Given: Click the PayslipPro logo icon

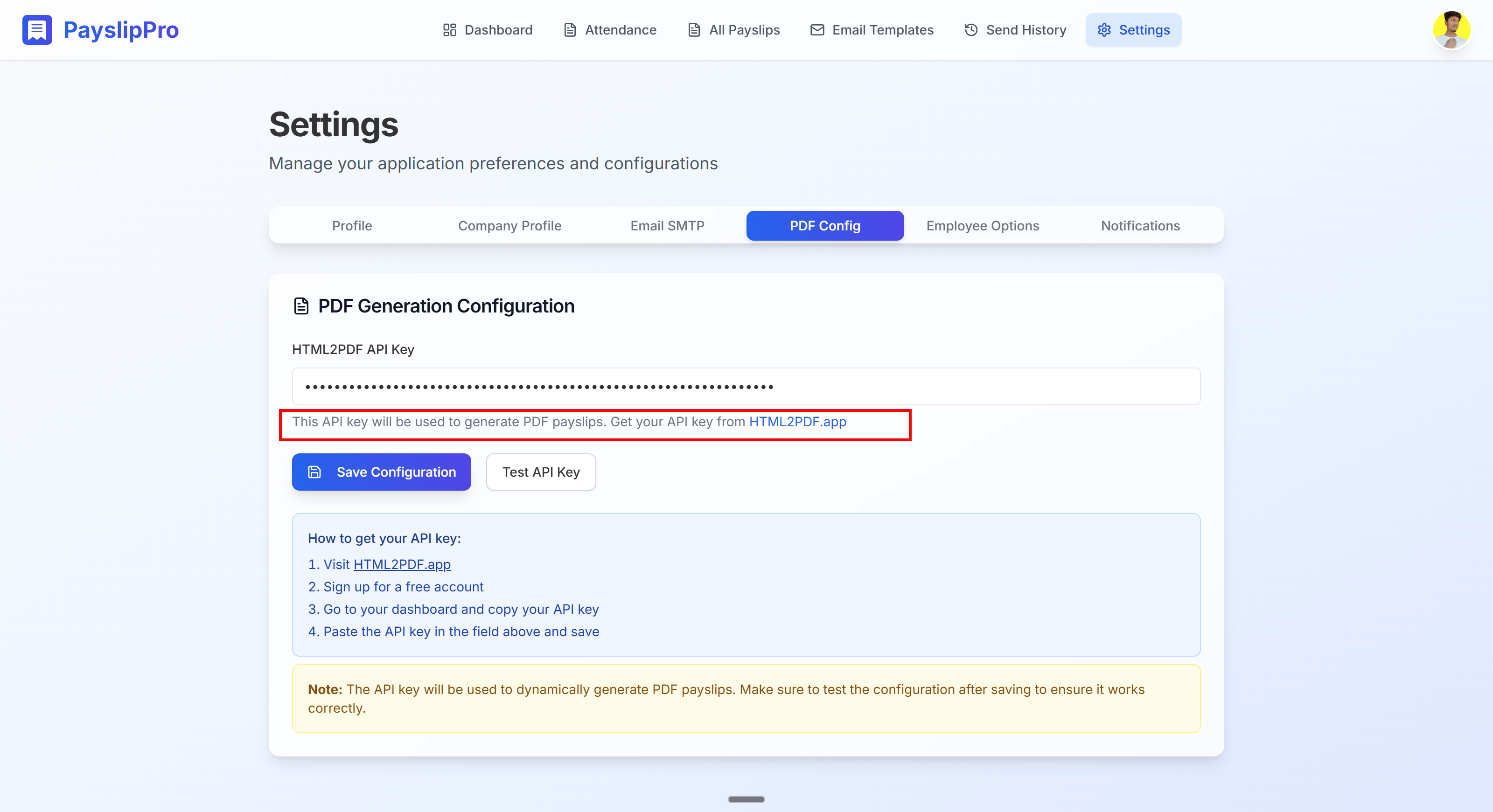Looking at the screenshot, I should 37,30.
